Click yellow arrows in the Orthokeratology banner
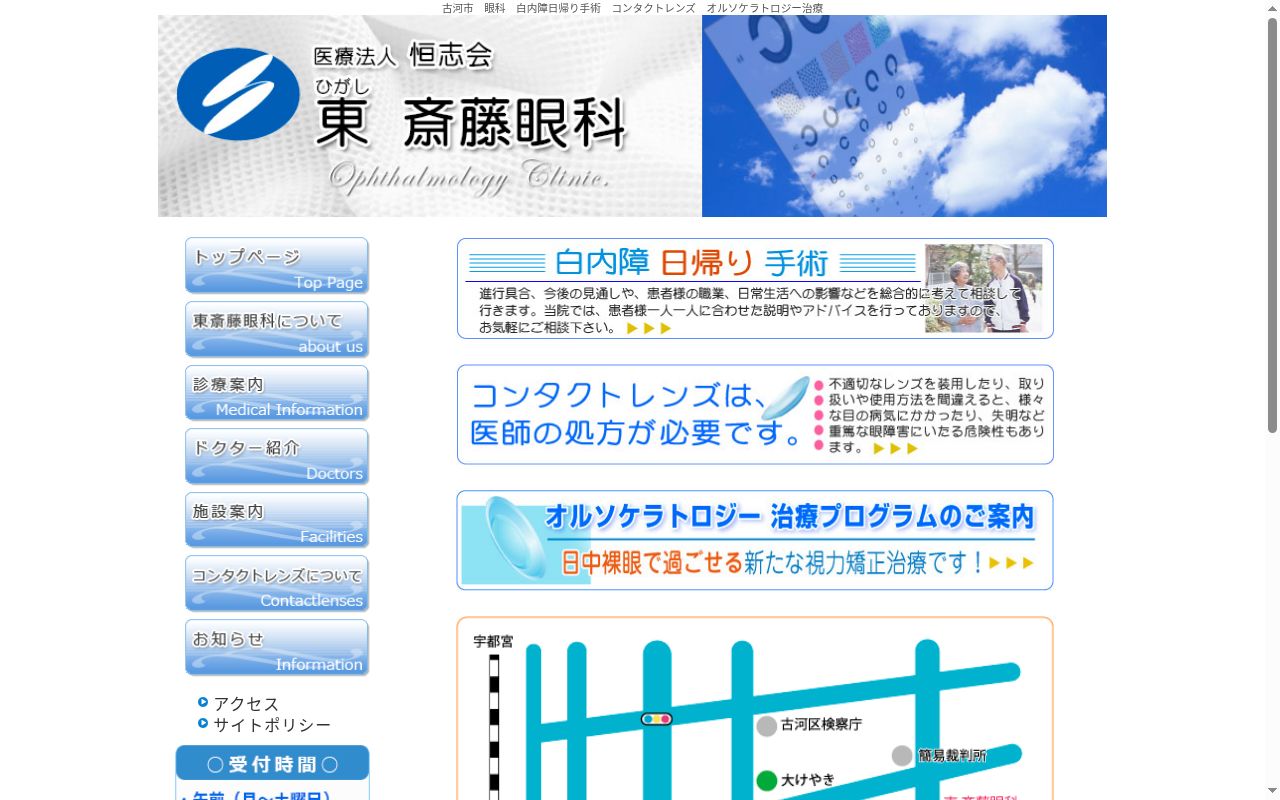This screenshot has width=1280, height=800. tap(1011, 563)
